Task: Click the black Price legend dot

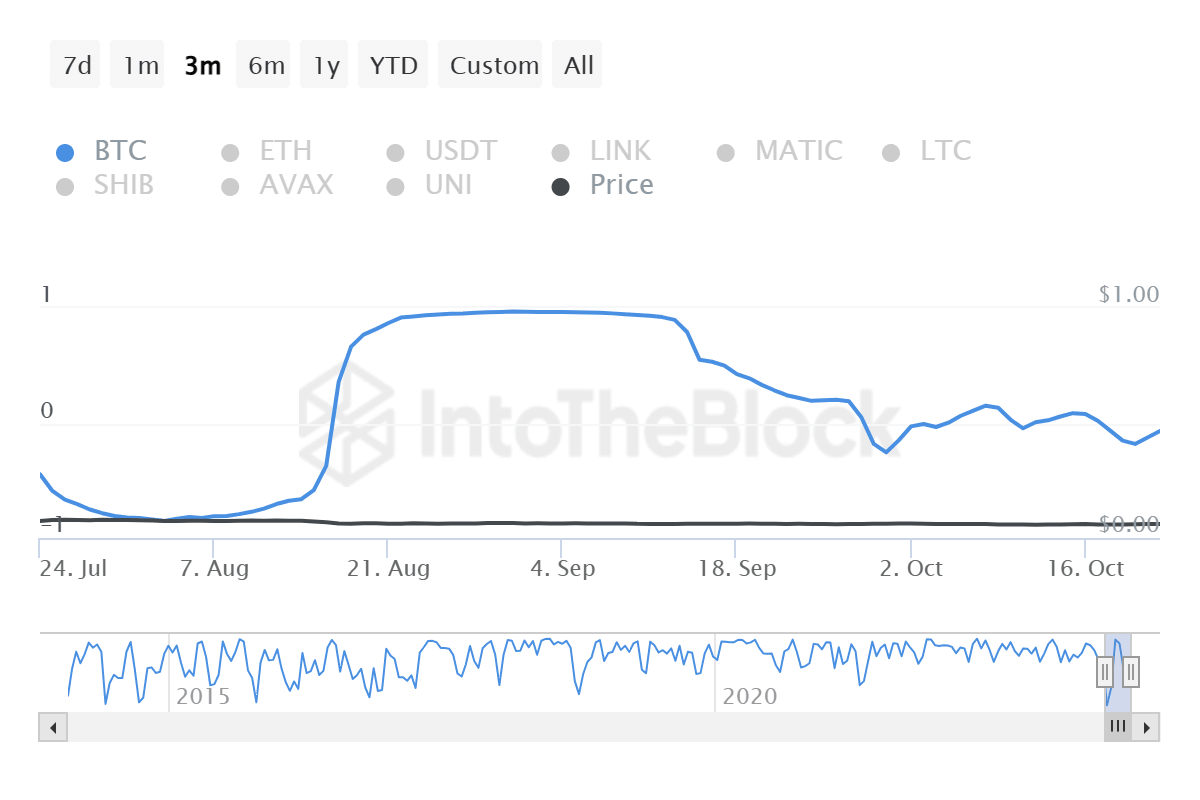Action: point(561,186)
